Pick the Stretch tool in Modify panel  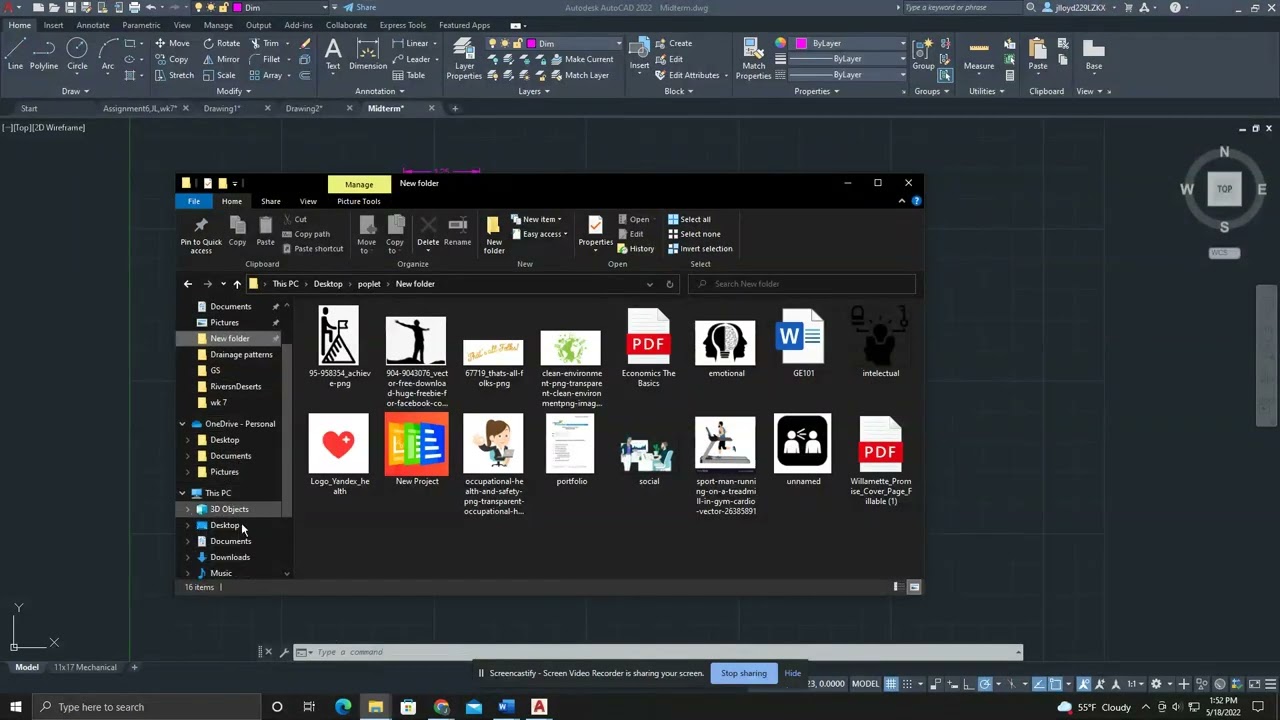point(174,75)
